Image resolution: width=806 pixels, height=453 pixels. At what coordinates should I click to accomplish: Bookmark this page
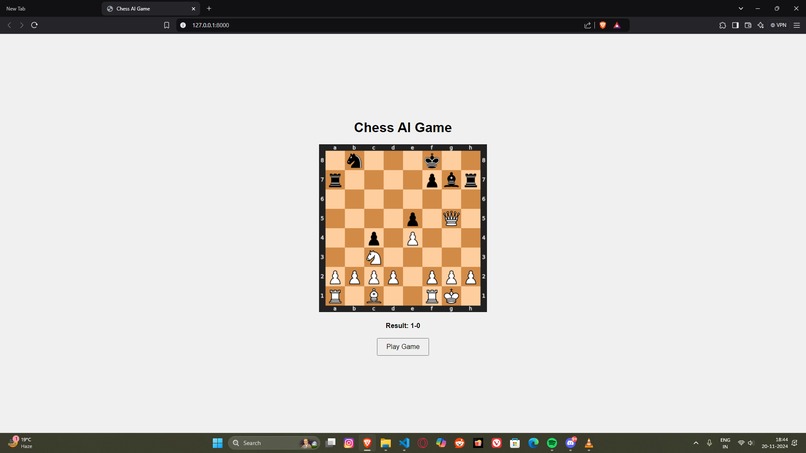click(166, 25)
